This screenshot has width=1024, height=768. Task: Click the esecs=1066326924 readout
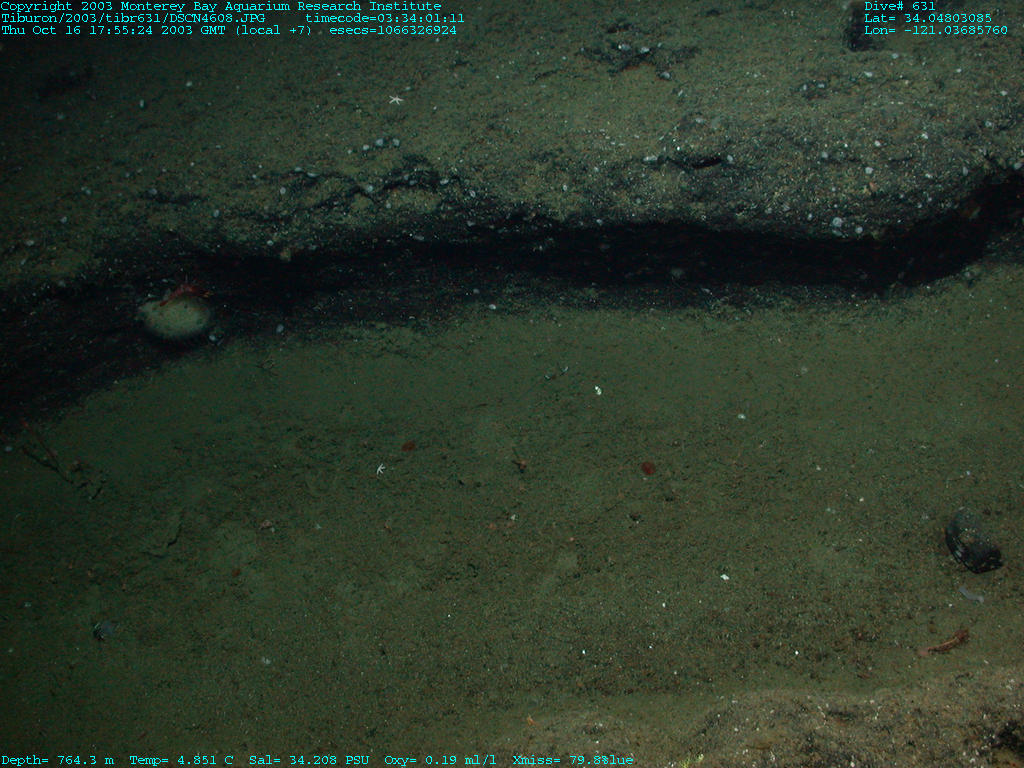point(392,30)
